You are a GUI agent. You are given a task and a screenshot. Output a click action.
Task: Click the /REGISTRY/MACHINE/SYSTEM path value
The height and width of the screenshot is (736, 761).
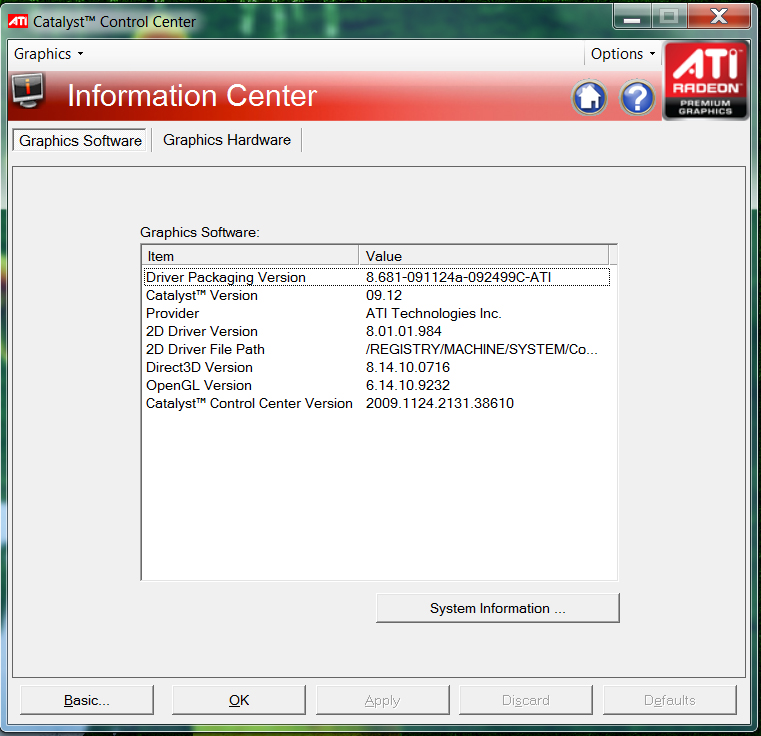481,349
